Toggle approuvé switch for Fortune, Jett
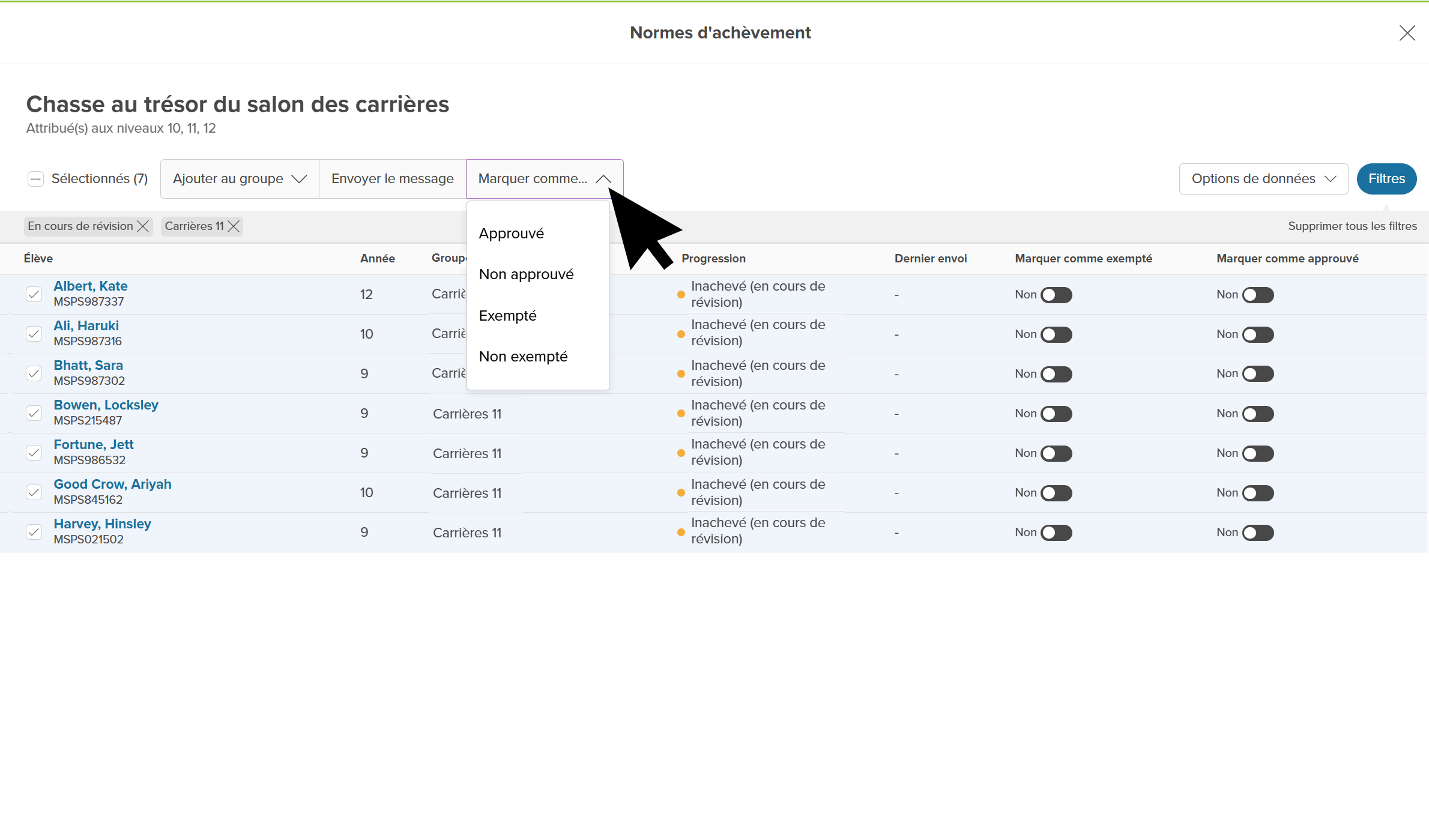The width and height of the screenshot is (1429, 840). [1258, 453]
